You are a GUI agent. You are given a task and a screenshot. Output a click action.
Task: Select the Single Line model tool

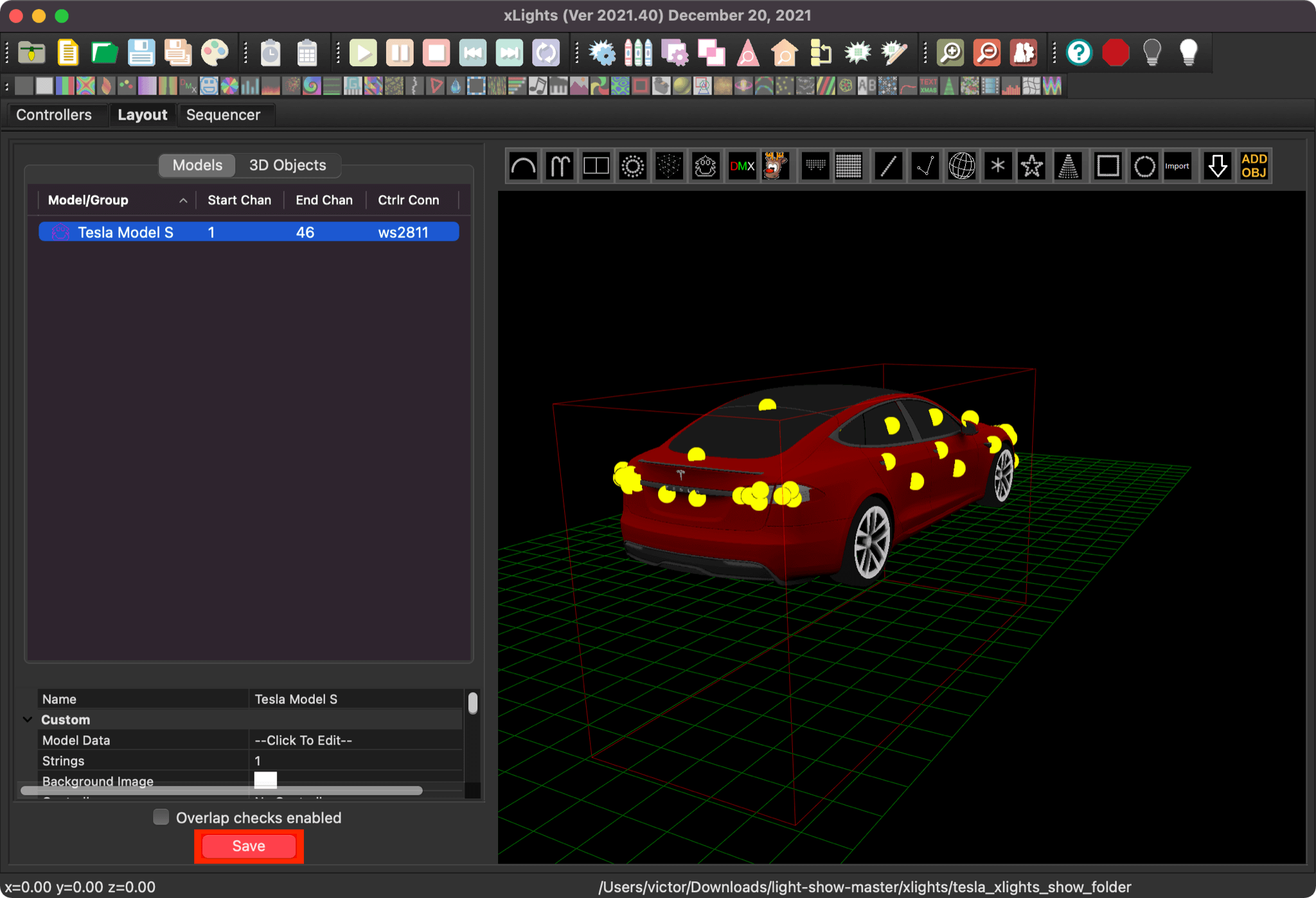[x=888, y=166]
